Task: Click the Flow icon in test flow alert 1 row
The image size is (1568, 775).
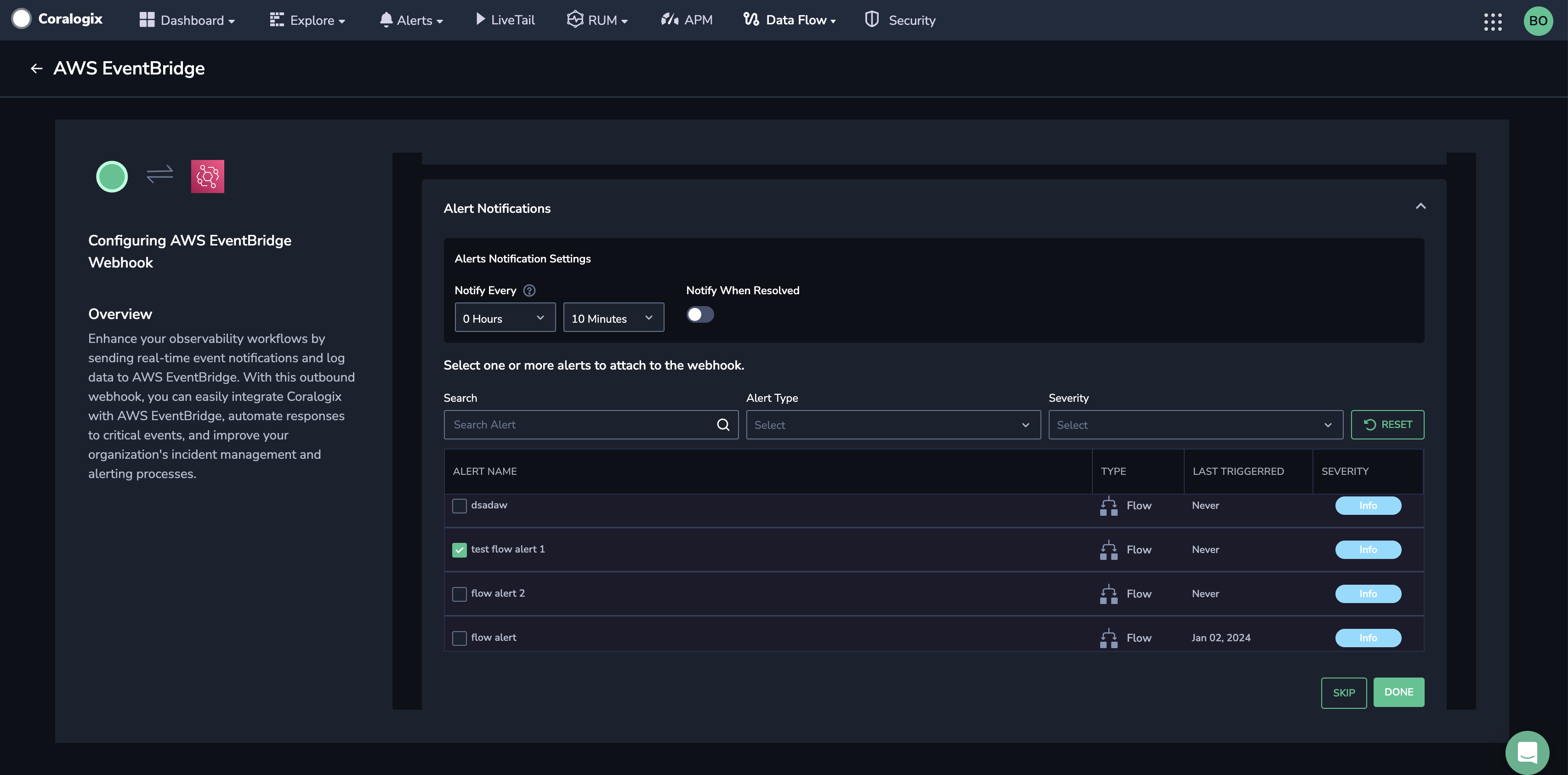Action: 1108,550
